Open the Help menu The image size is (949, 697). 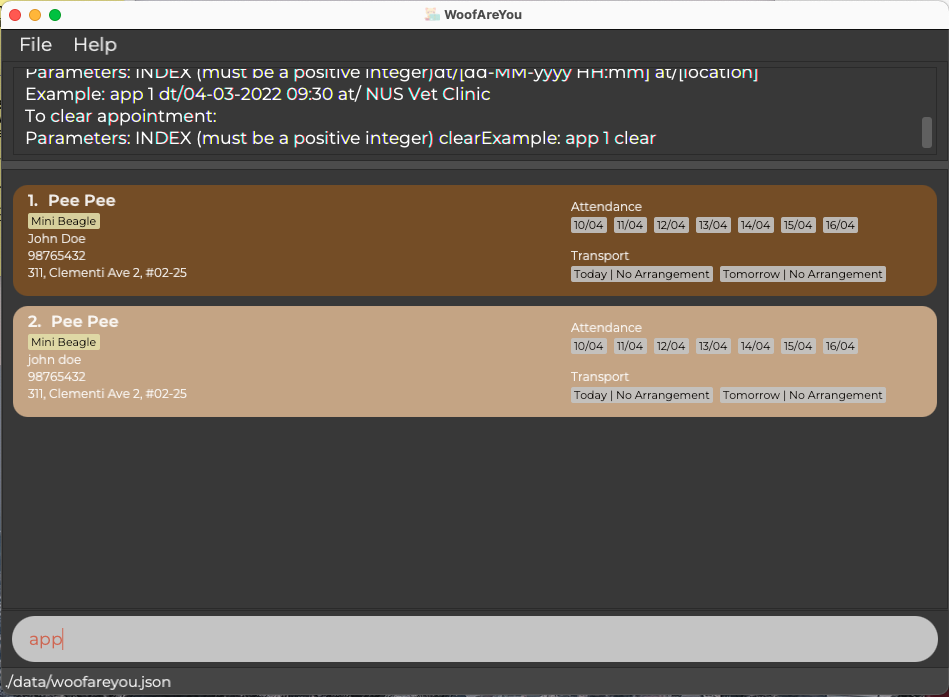(95, 45)
